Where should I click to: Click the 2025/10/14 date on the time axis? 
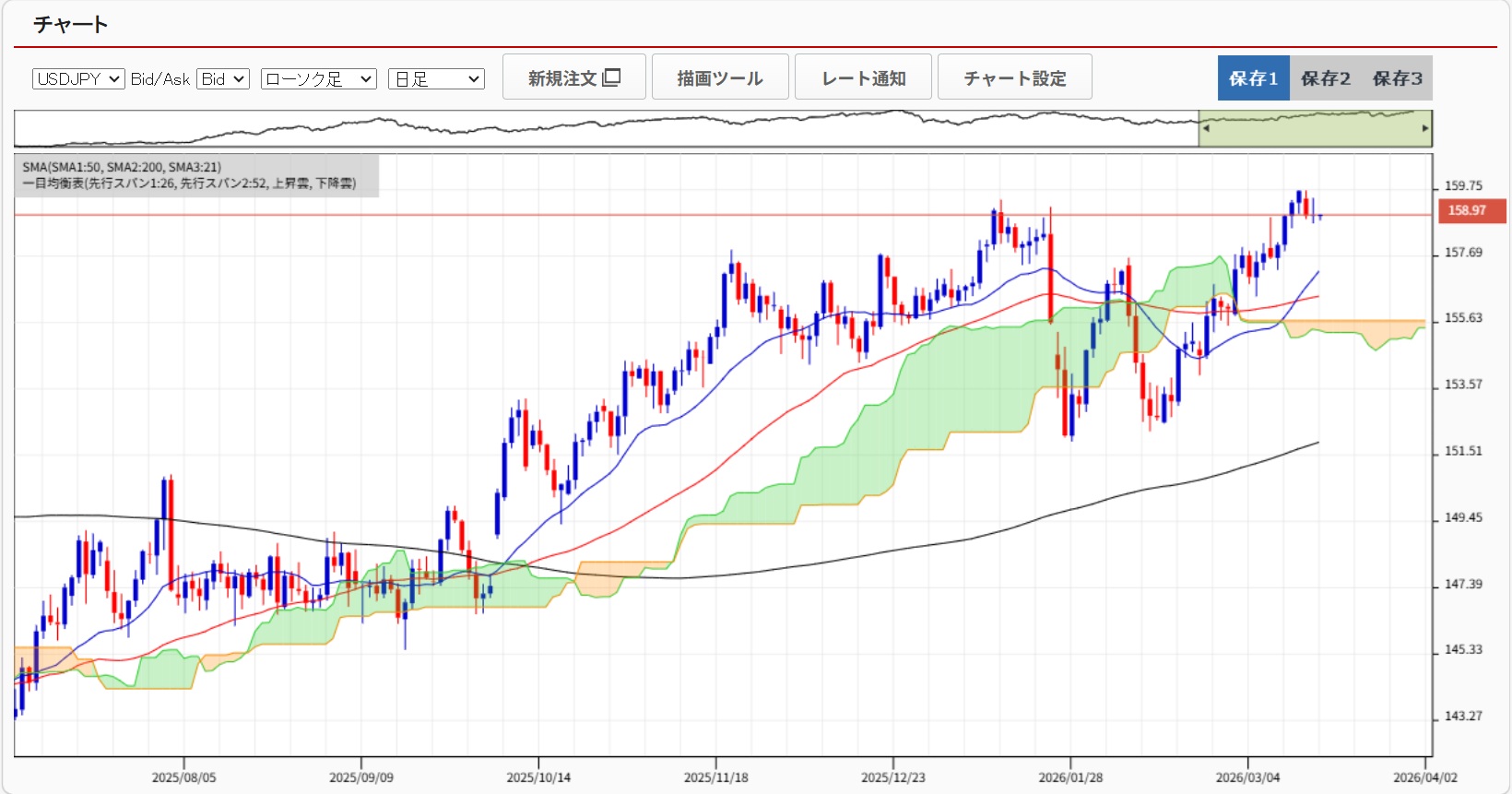pos(538,777)
